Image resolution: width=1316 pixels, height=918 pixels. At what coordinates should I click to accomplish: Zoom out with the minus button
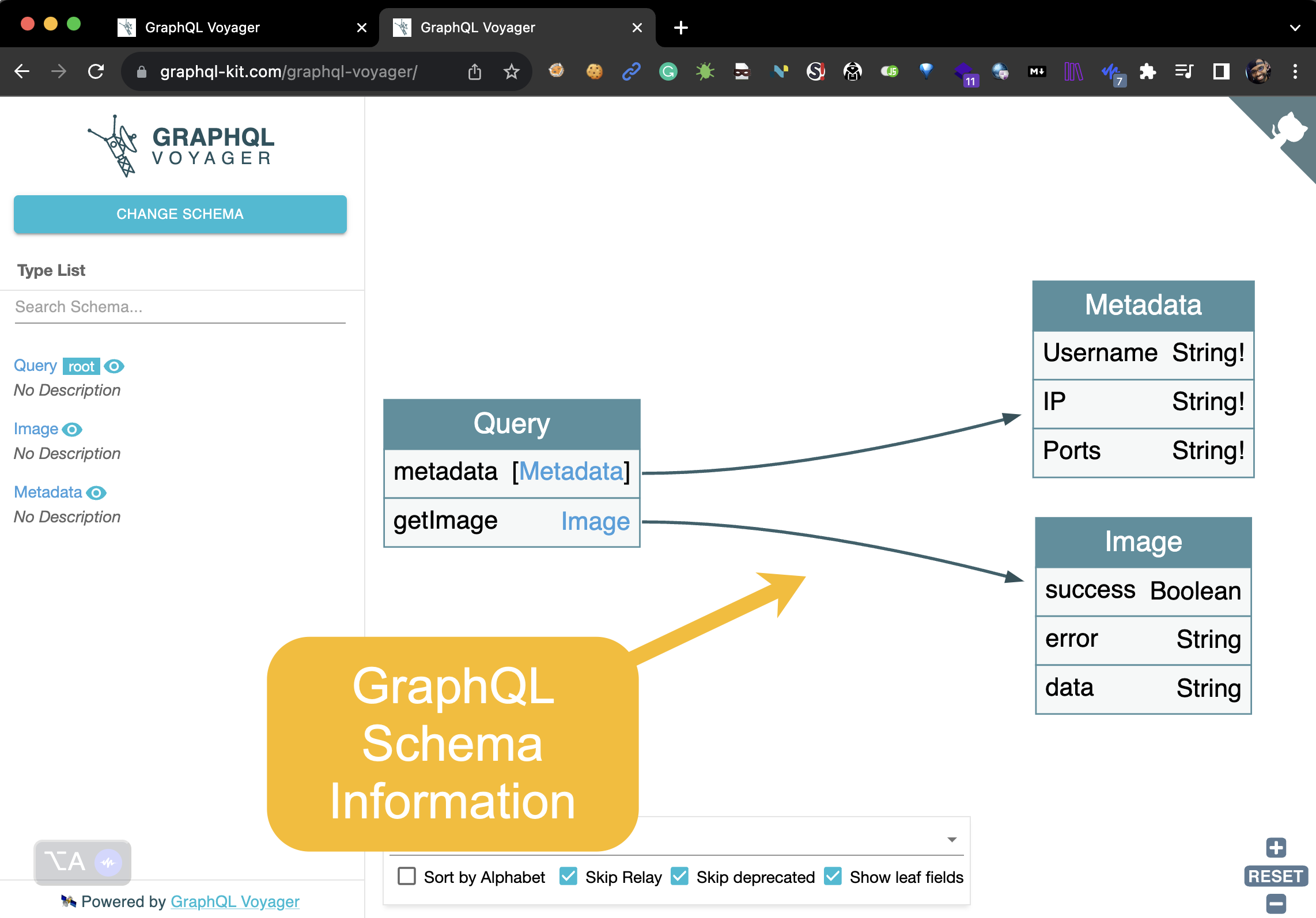tap(1276, 904)
